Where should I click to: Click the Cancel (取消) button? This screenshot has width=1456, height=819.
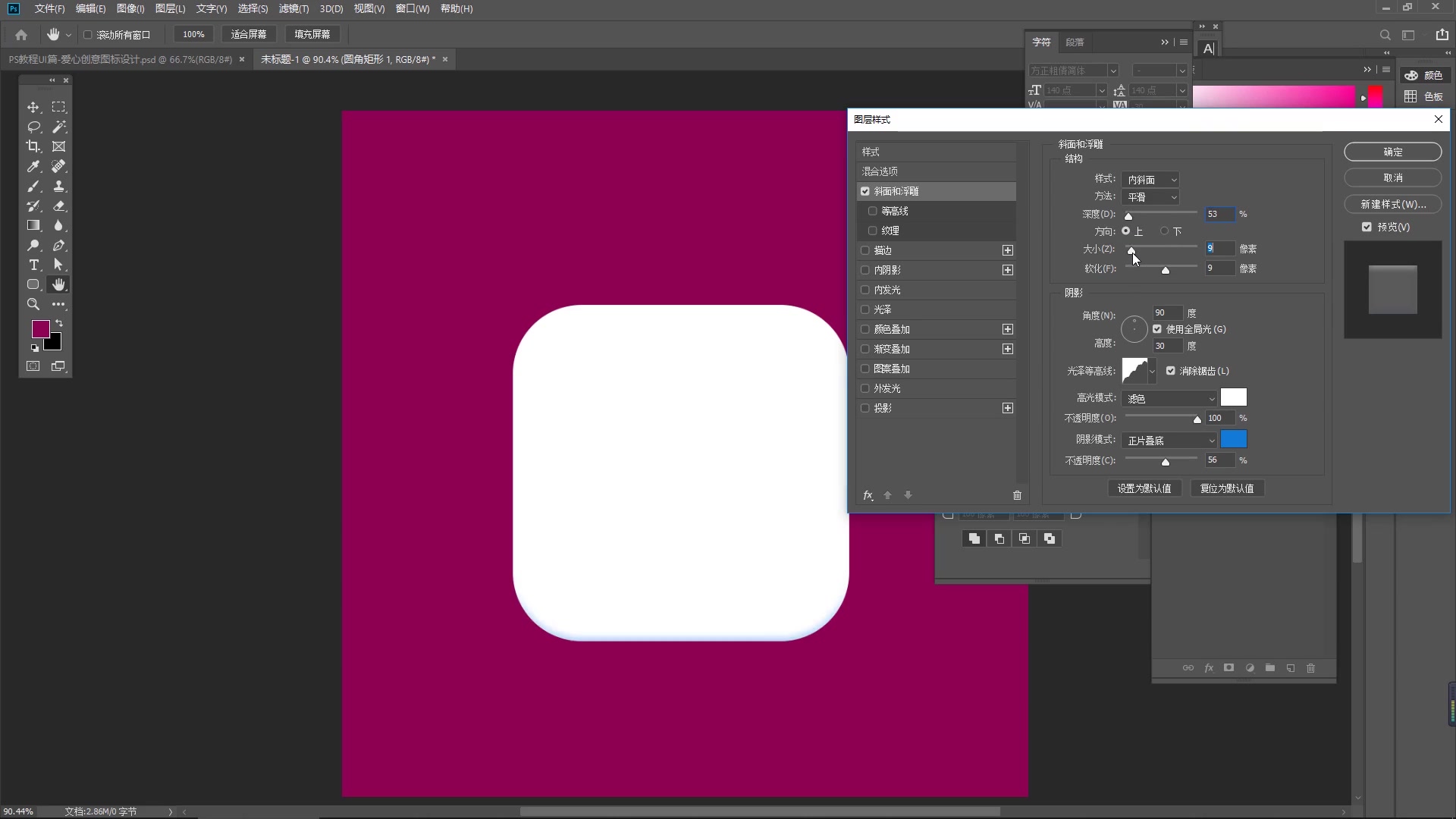coord(1392,177)
